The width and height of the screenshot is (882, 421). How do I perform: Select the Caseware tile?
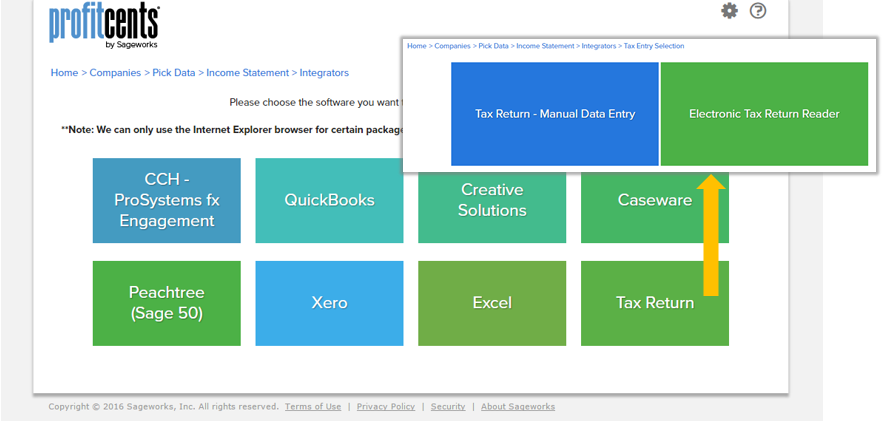655,208
